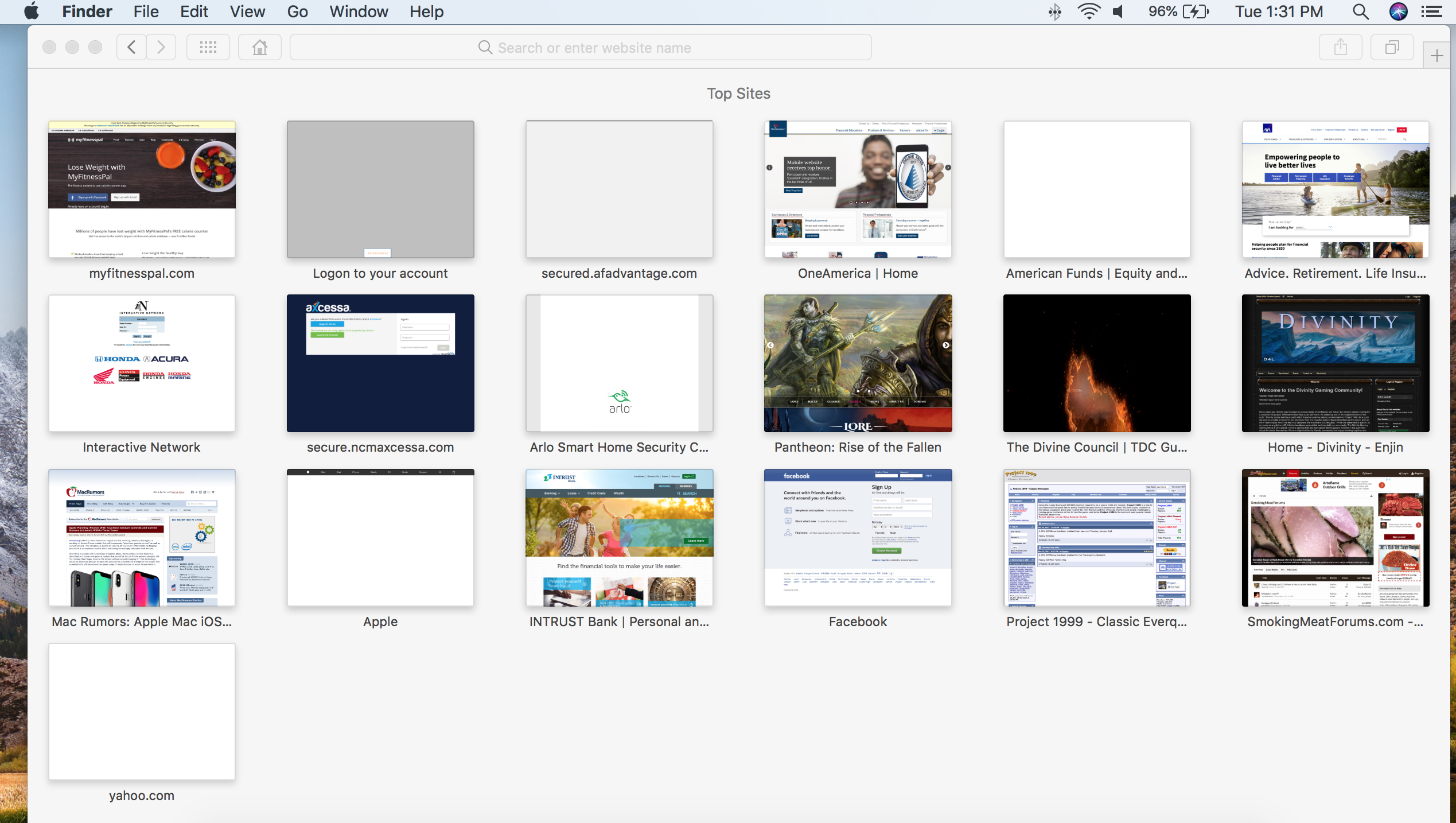The width and height of the screenshot is (1456, 823).
Task: Open Notification Center icon
Action: pyautogui.click(x=1432, y=11)
